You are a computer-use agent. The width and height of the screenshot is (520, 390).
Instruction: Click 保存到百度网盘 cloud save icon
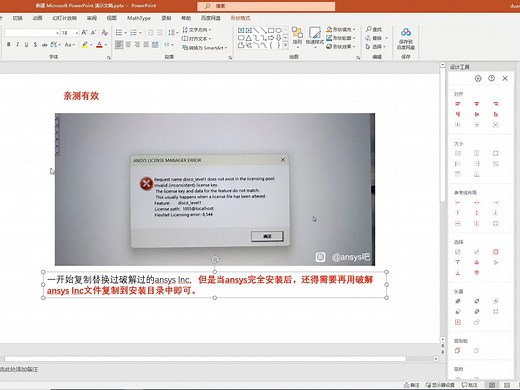[x=406, y=38]
